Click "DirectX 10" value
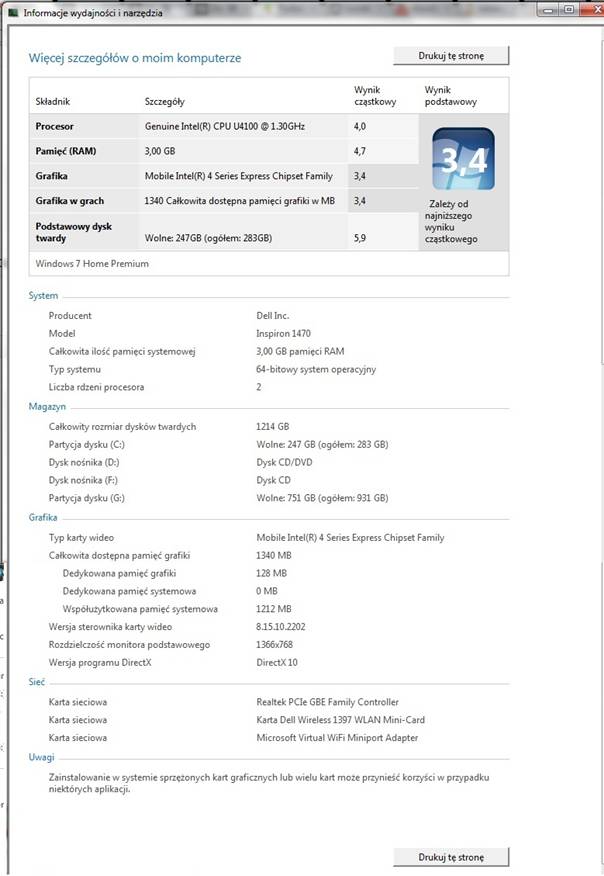This screenshot has height=876, width=604. click(x=277, y=663)
